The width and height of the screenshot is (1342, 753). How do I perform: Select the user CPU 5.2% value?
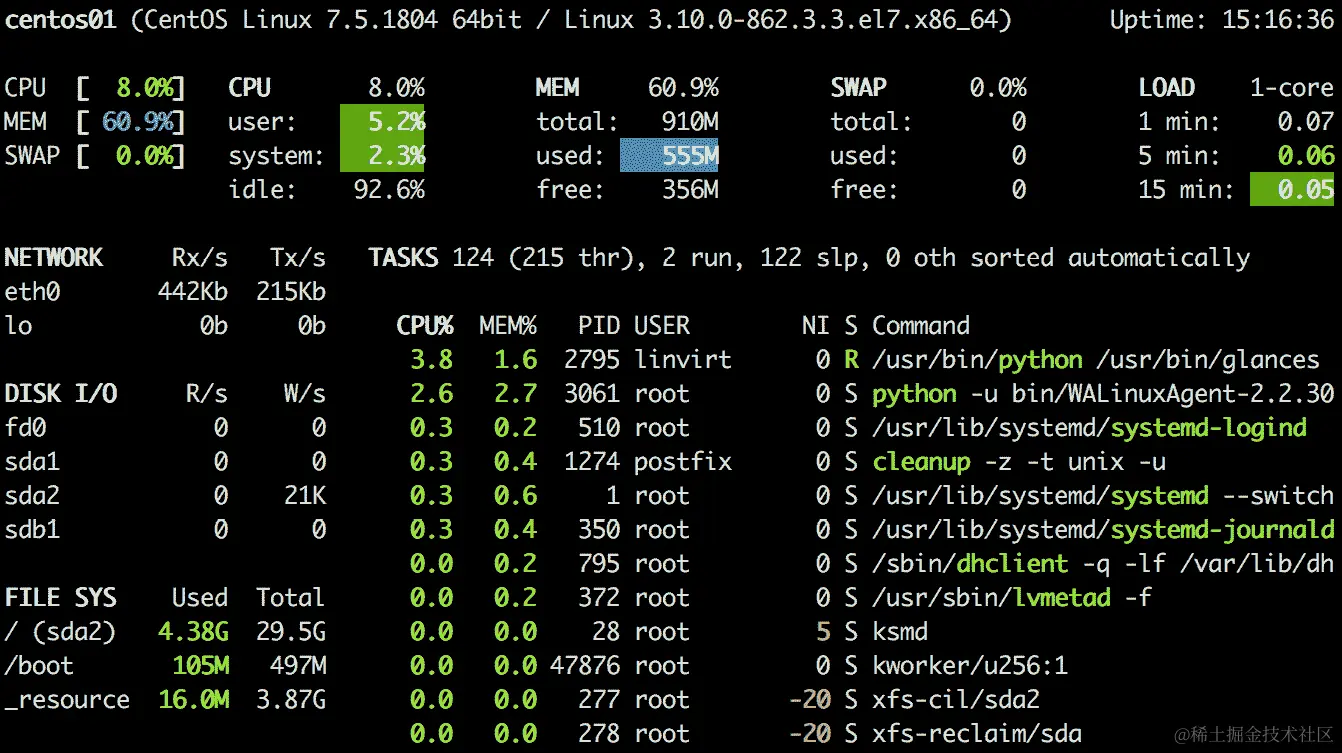coord(396,122)
